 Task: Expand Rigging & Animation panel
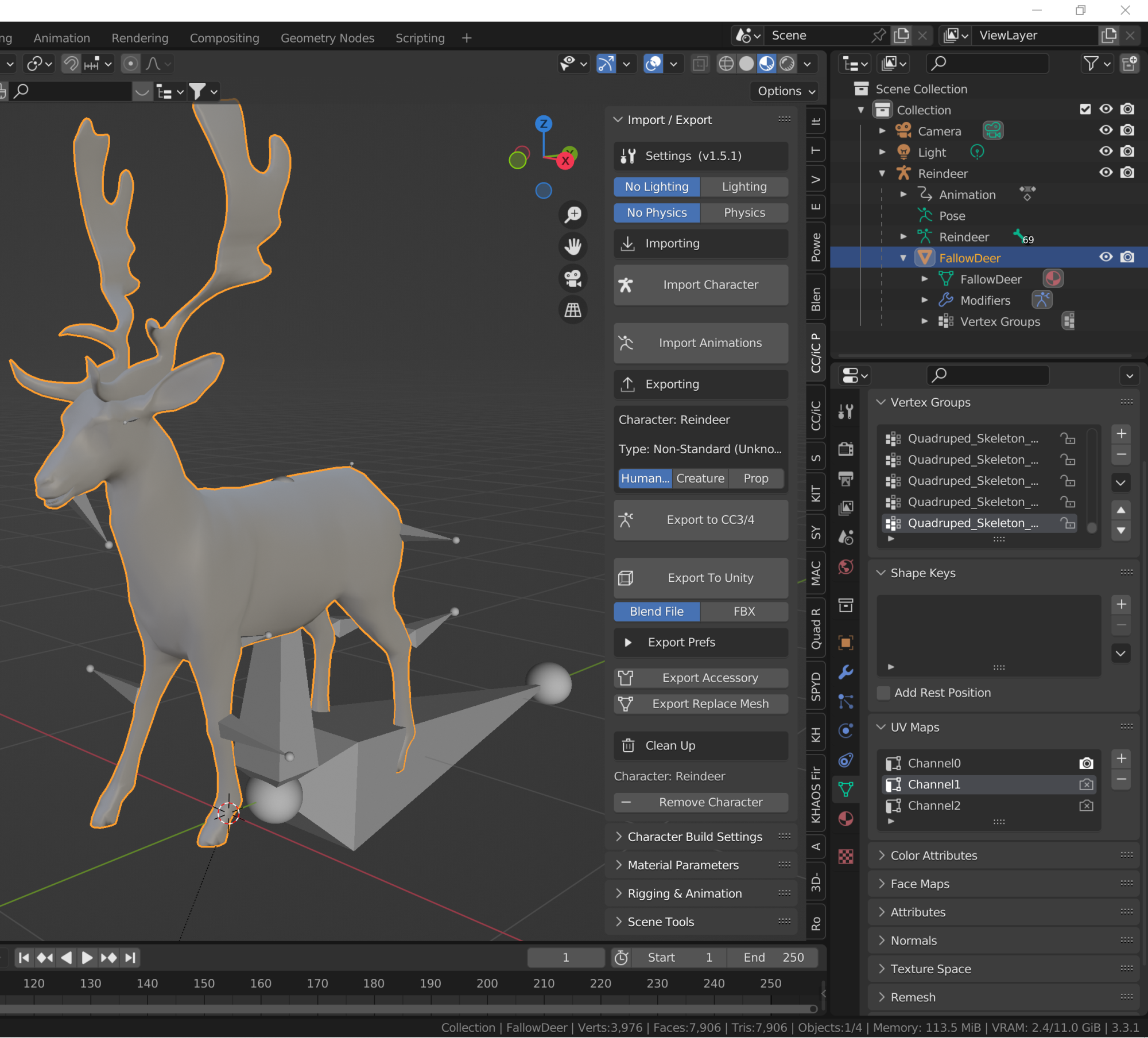[x=618, y=893]
